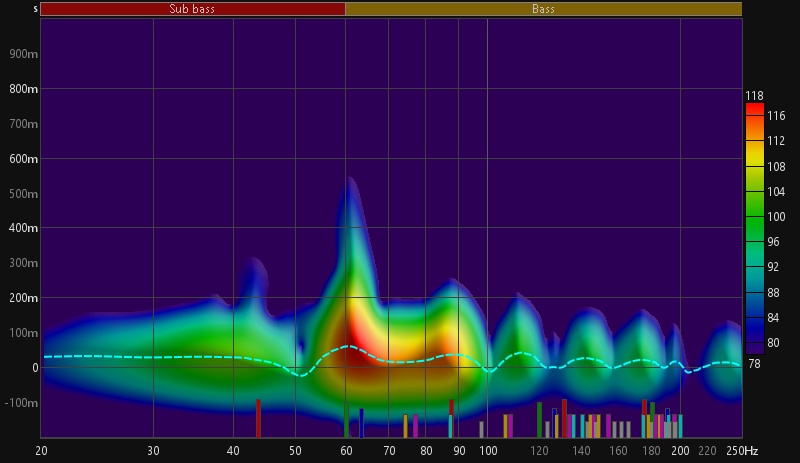This screenshot has height=463, width=800.
Task: Click the 78 minimum value of the scale
Action: point(755,364)
